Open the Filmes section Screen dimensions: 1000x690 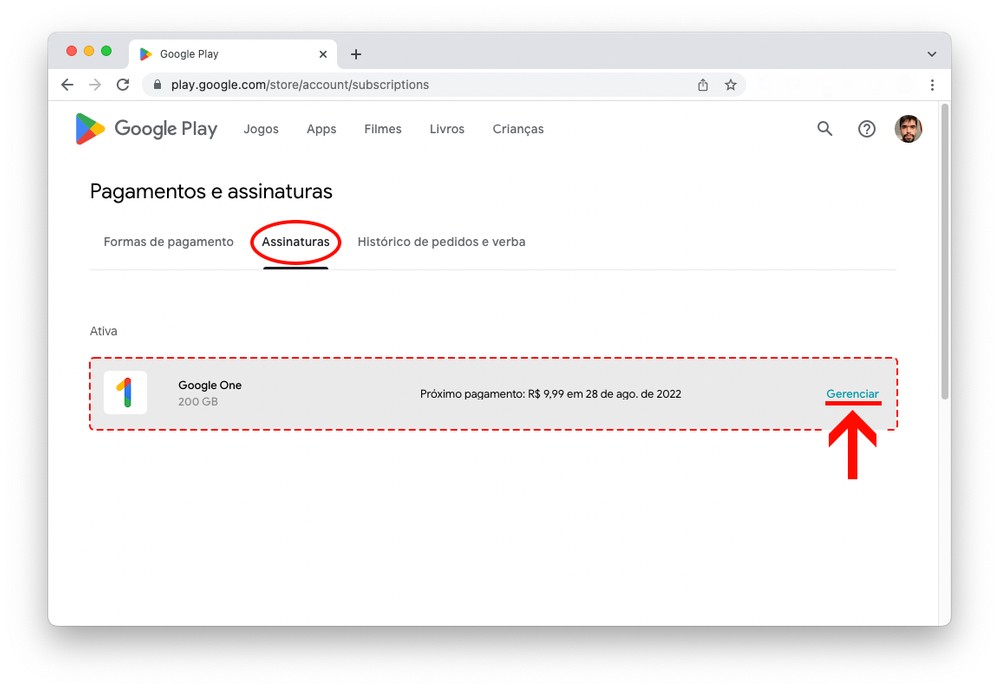click(x=383, y=129)
